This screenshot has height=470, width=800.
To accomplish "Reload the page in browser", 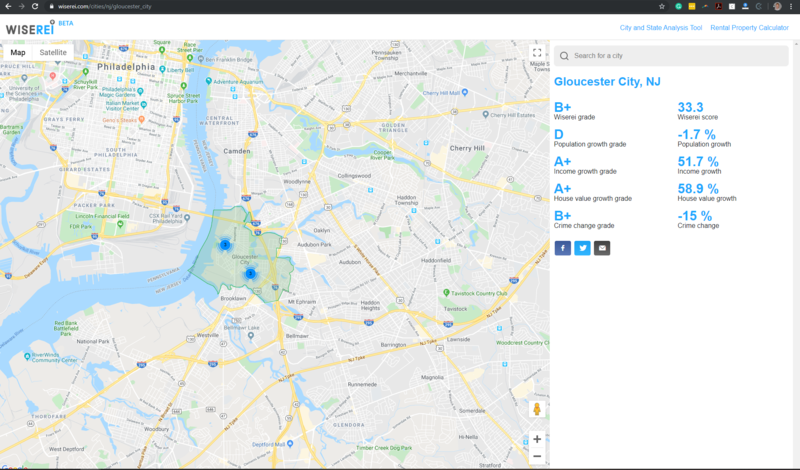I will (37, 6).
